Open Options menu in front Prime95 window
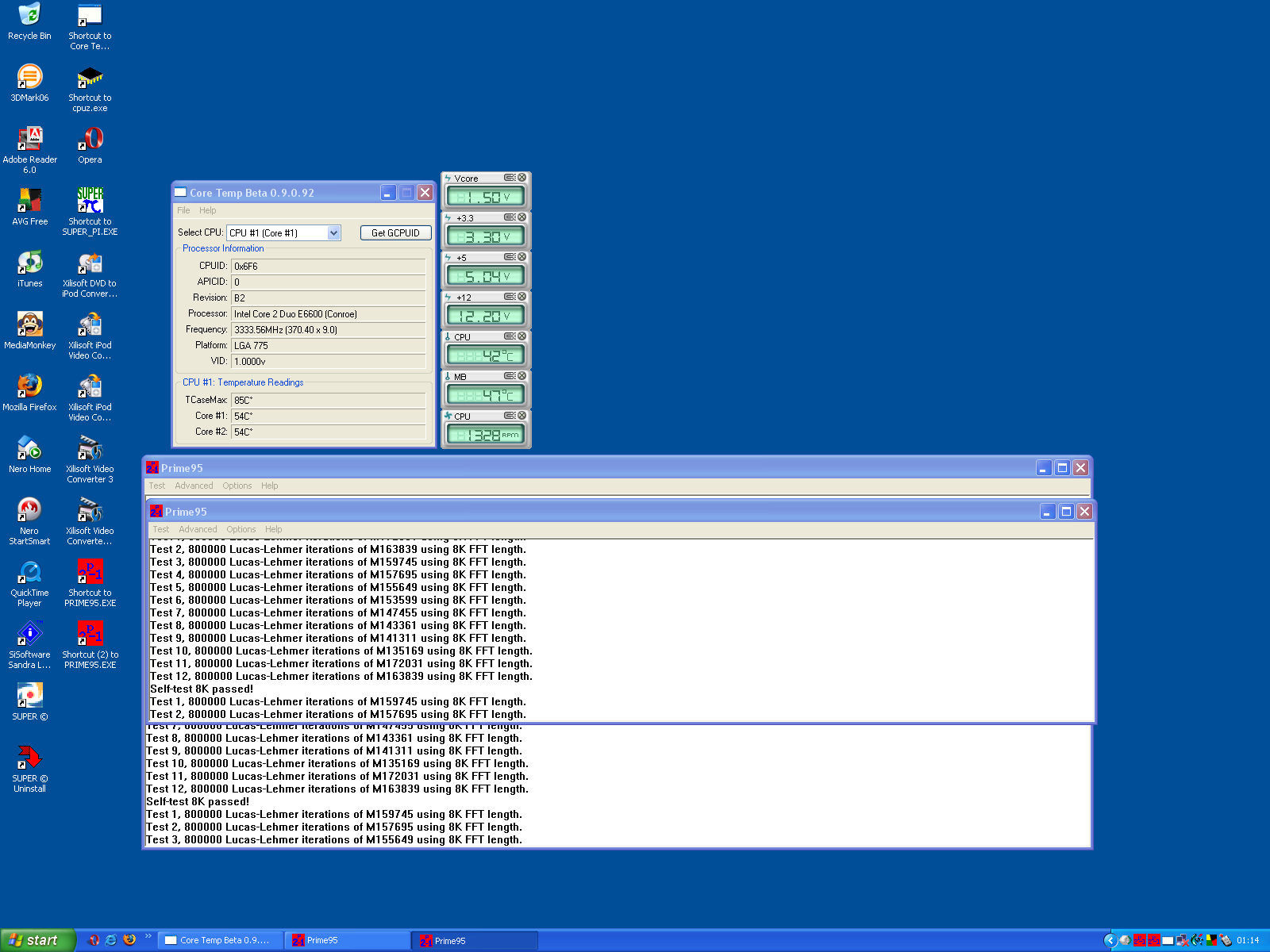 pos(241,529)
